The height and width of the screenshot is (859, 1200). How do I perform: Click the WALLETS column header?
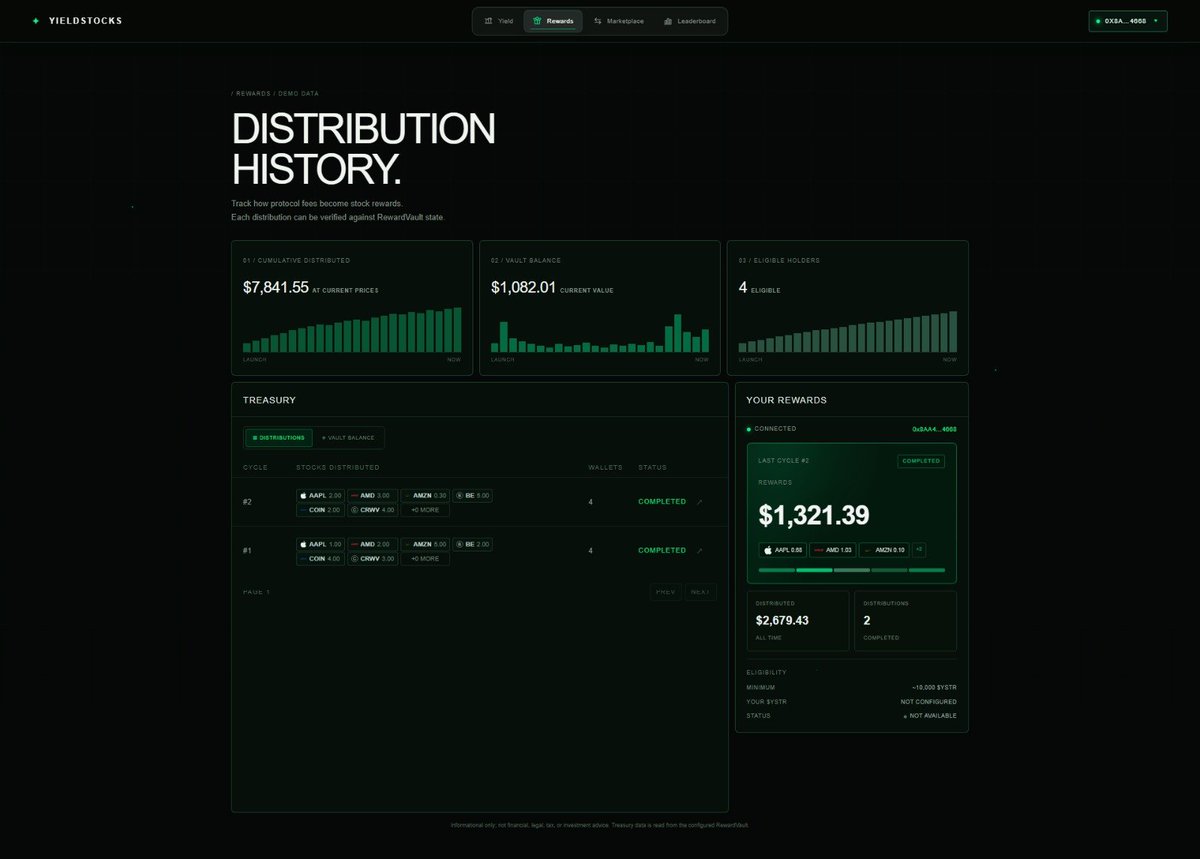tap(606, 467)
